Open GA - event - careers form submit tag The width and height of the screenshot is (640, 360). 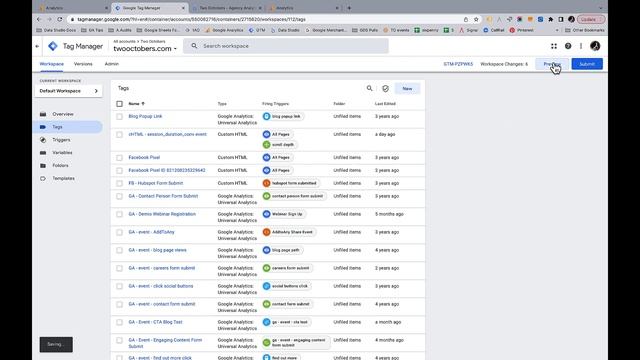click(162, 268)
